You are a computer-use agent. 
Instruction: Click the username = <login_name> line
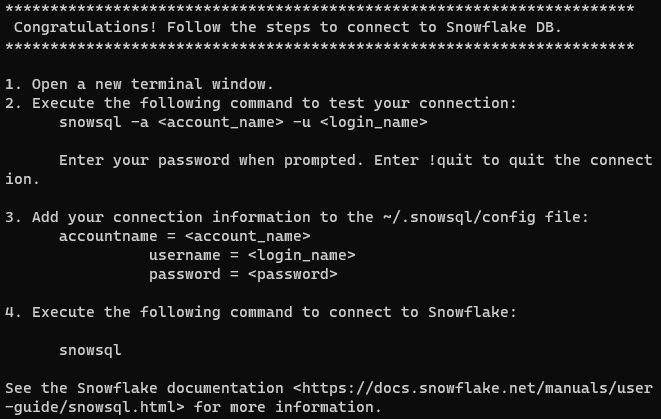click(x=252, y=255)
